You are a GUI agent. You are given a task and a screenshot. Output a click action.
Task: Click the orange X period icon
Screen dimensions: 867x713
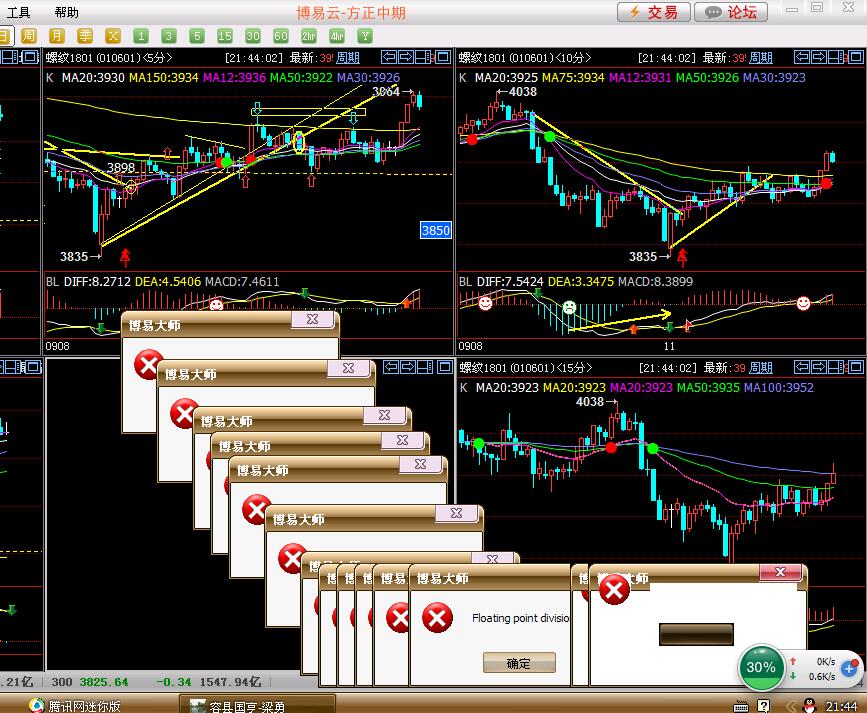click(113, 36)
